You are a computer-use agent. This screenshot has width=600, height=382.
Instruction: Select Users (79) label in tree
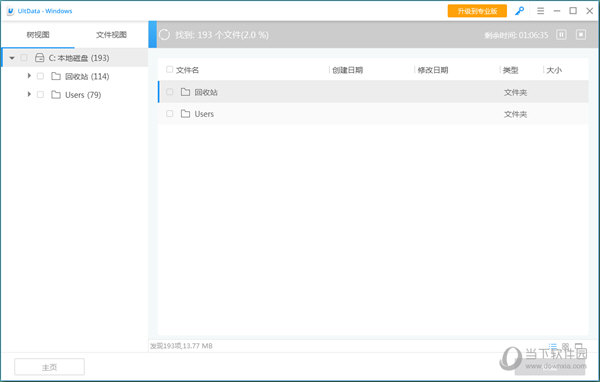point(83,95)
